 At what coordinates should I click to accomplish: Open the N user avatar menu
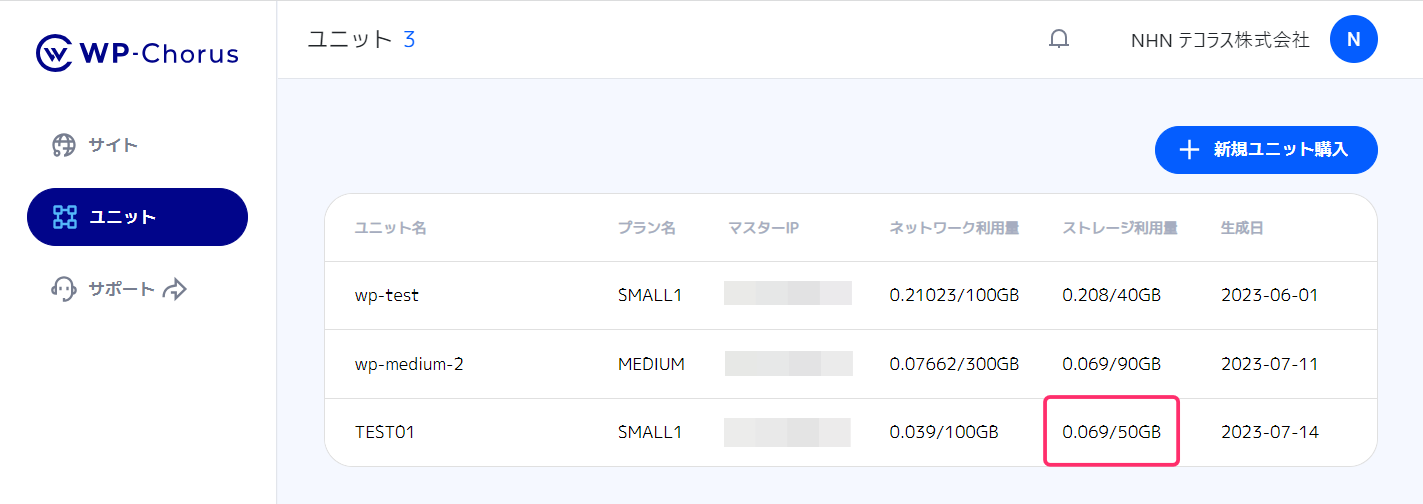click(x=1353, y=40)
